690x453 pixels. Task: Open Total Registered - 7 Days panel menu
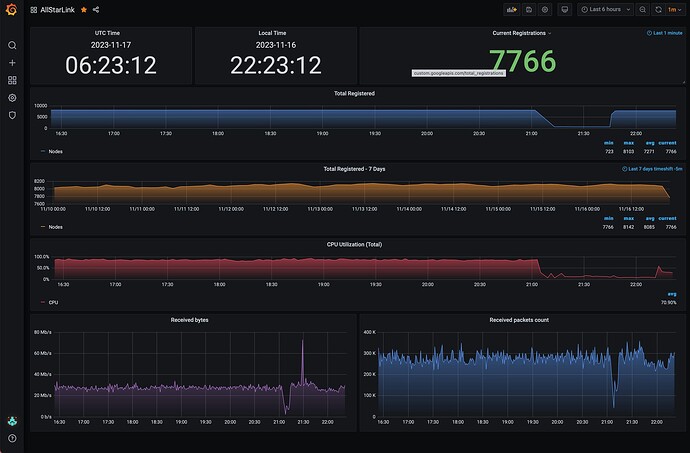354,169
